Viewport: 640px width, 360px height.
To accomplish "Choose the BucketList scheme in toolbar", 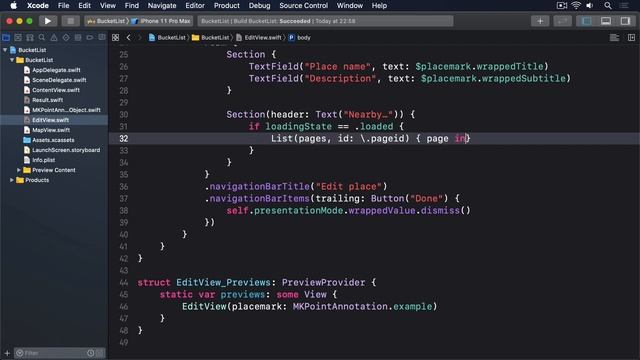I will tap(106, 21).
